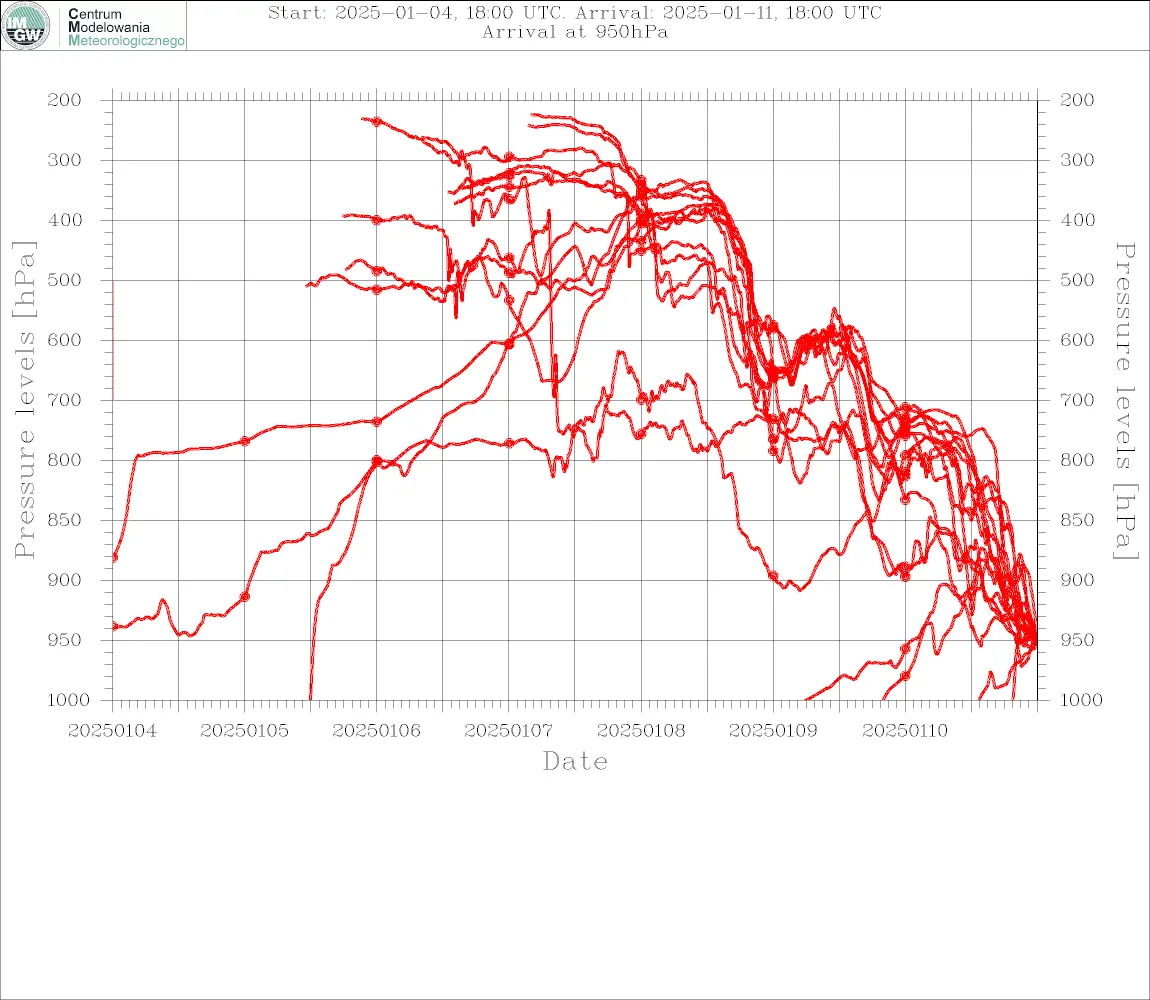Click the trajectory marker near 235 hPa on 20250106
The image size is (1150, 1000).
tap(377, 122)
